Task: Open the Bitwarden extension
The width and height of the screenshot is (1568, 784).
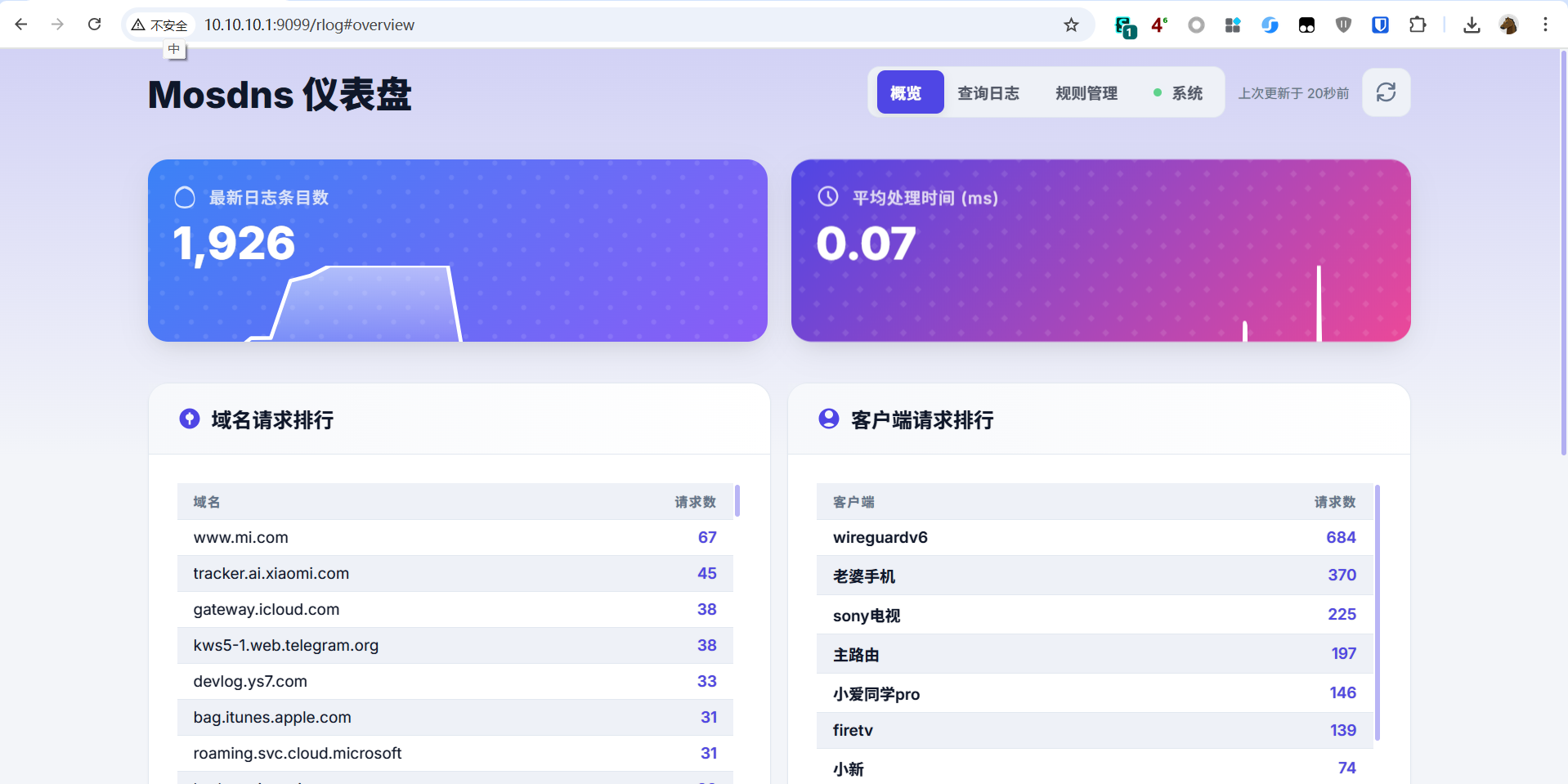Action: click(x=1380, y=25)
